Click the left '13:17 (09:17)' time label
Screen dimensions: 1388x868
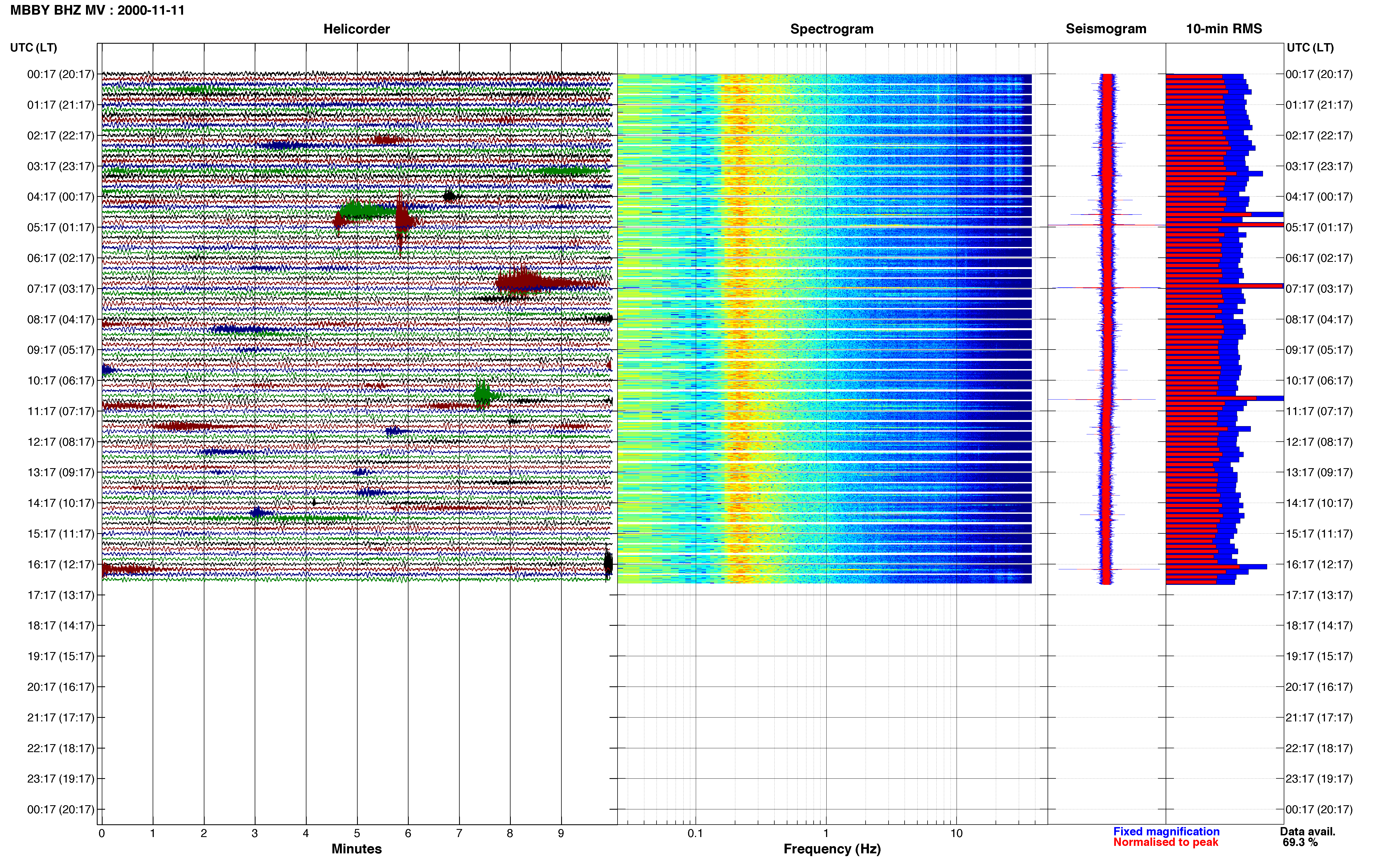tap(61, 473)
